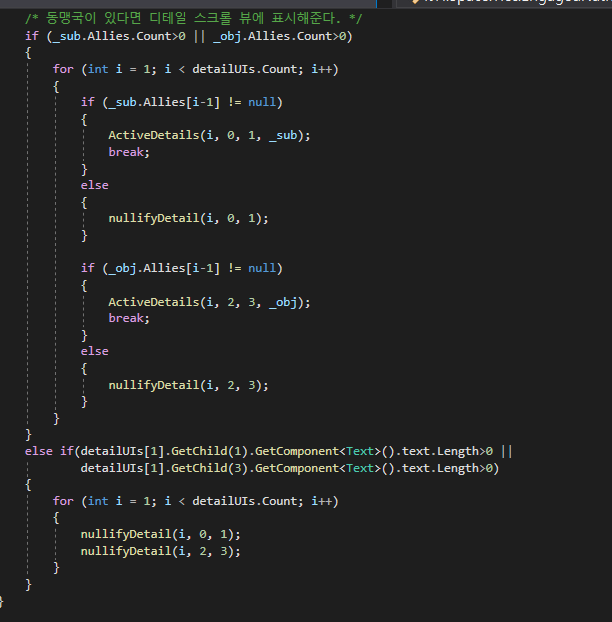Click the "ActiveDetails(i, 2, 3, _obj);" call
Image resolution: width=612 pixels, height=622 pixels.
tap(209, 302)
